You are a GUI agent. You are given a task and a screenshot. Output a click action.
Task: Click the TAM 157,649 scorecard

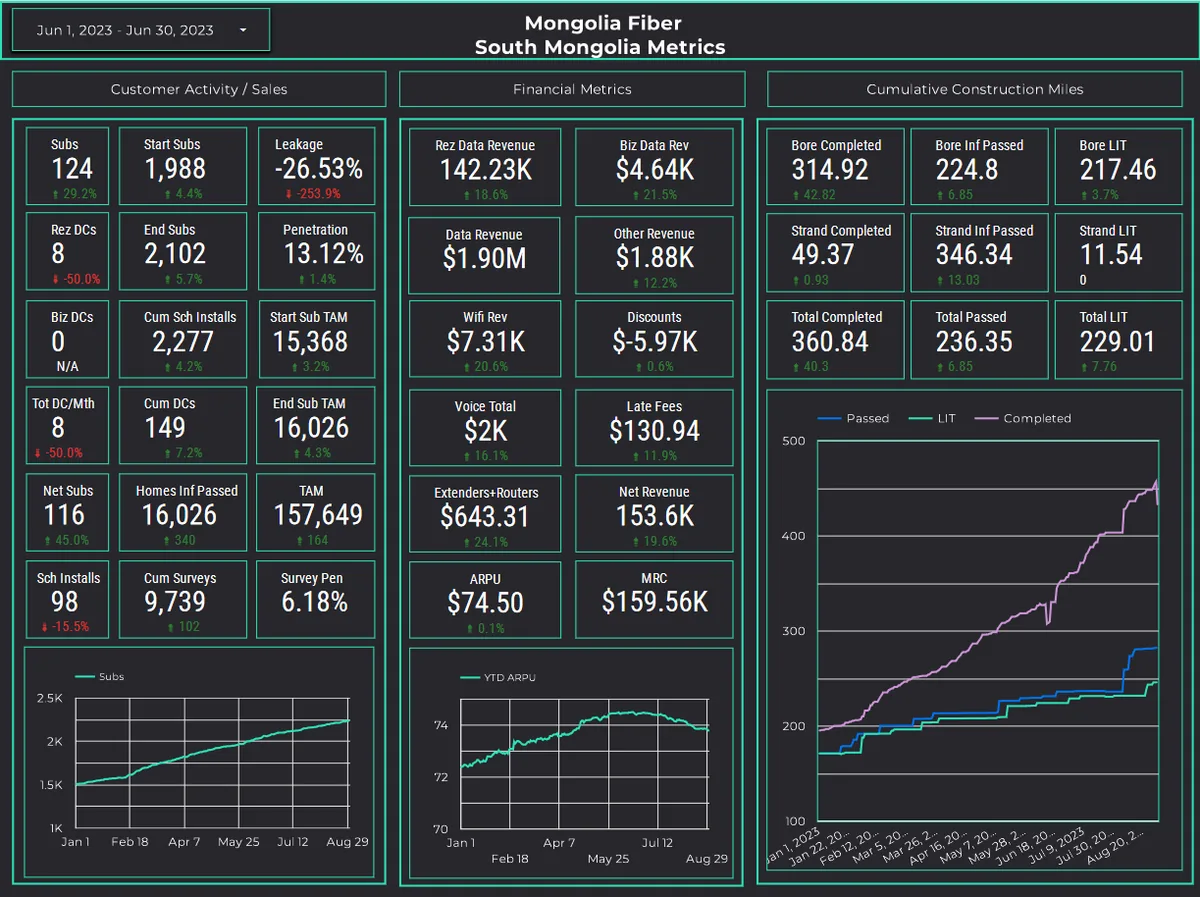point(316,514)
